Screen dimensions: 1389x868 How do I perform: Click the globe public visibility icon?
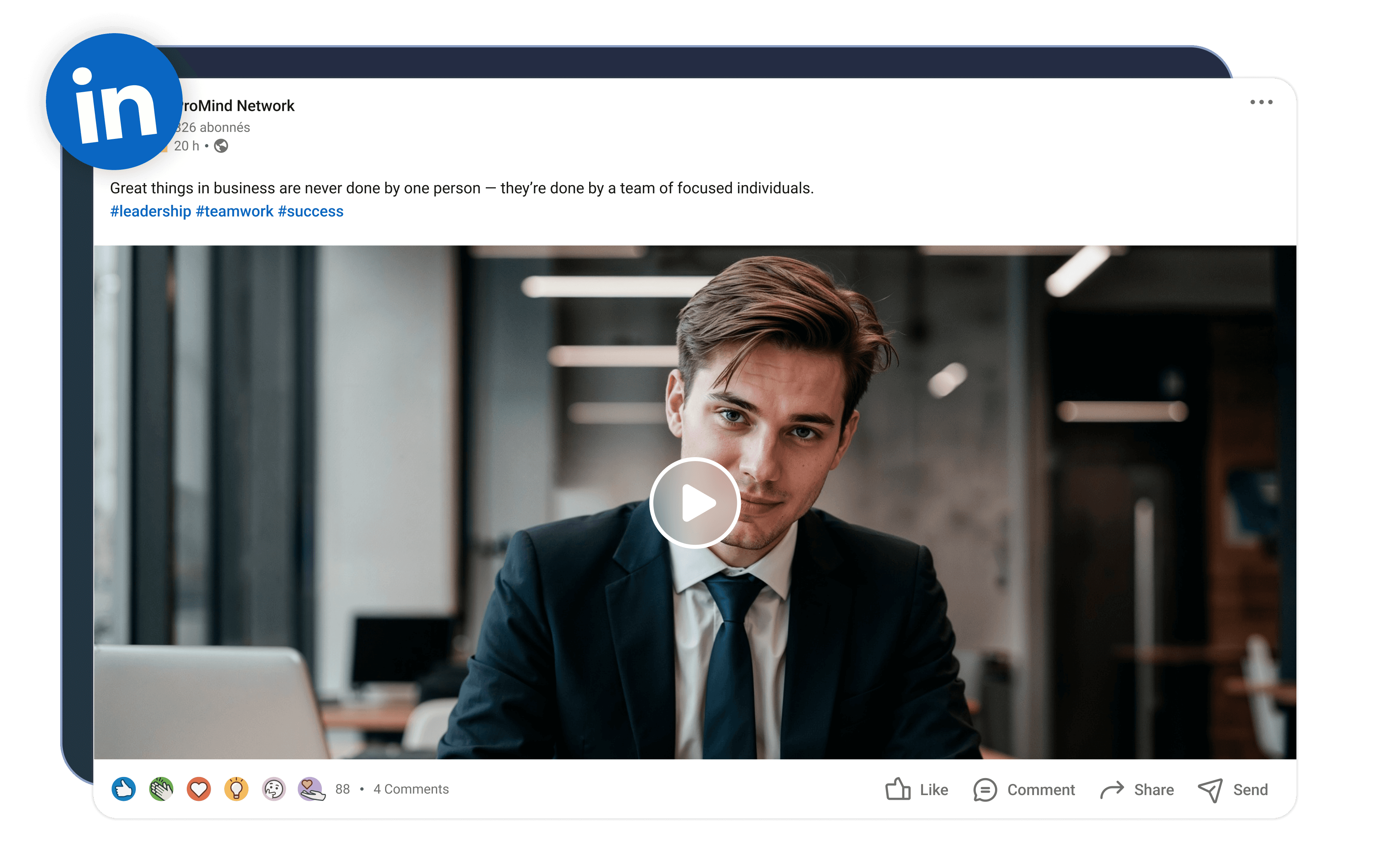[x=221, y=146]
